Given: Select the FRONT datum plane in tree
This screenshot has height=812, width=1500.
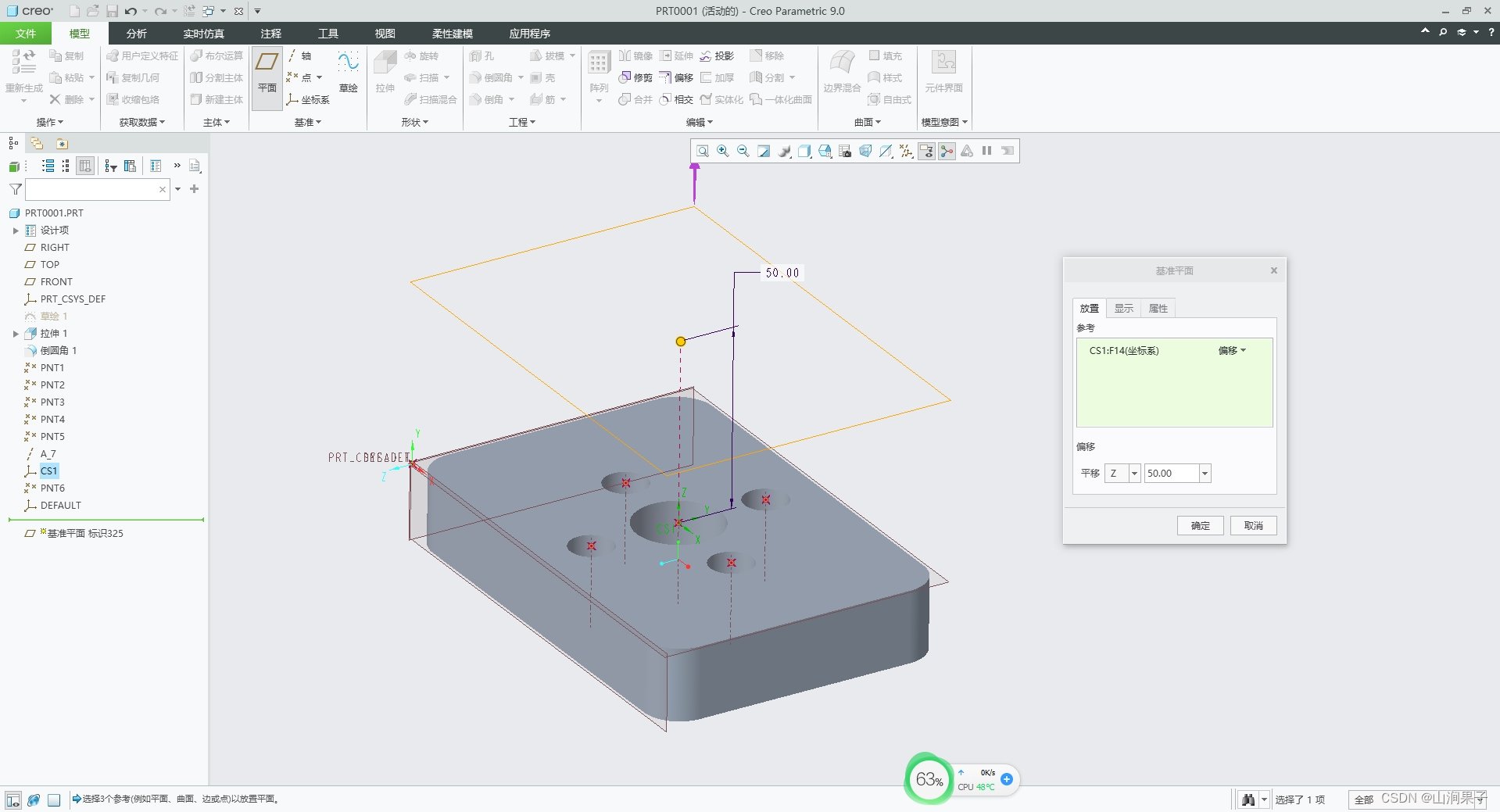Looking at the screenshot, I should (56, 282).
